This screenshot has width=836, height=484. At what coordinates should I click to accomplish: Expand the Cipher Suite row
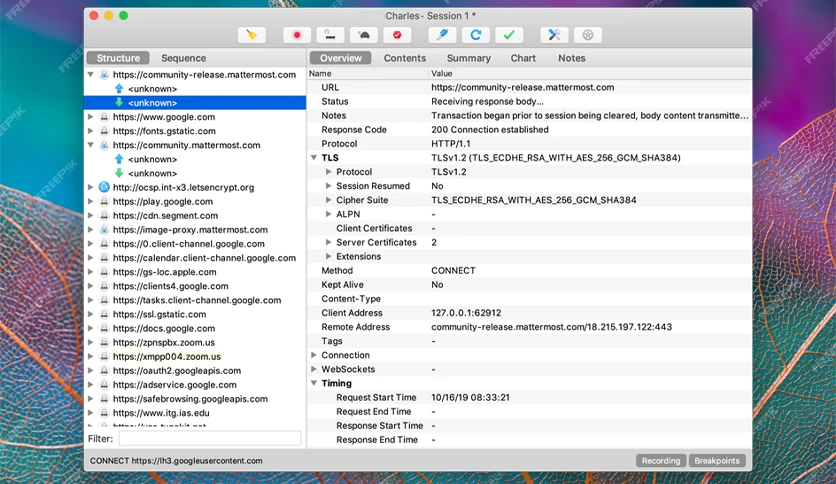click(328, 200)
